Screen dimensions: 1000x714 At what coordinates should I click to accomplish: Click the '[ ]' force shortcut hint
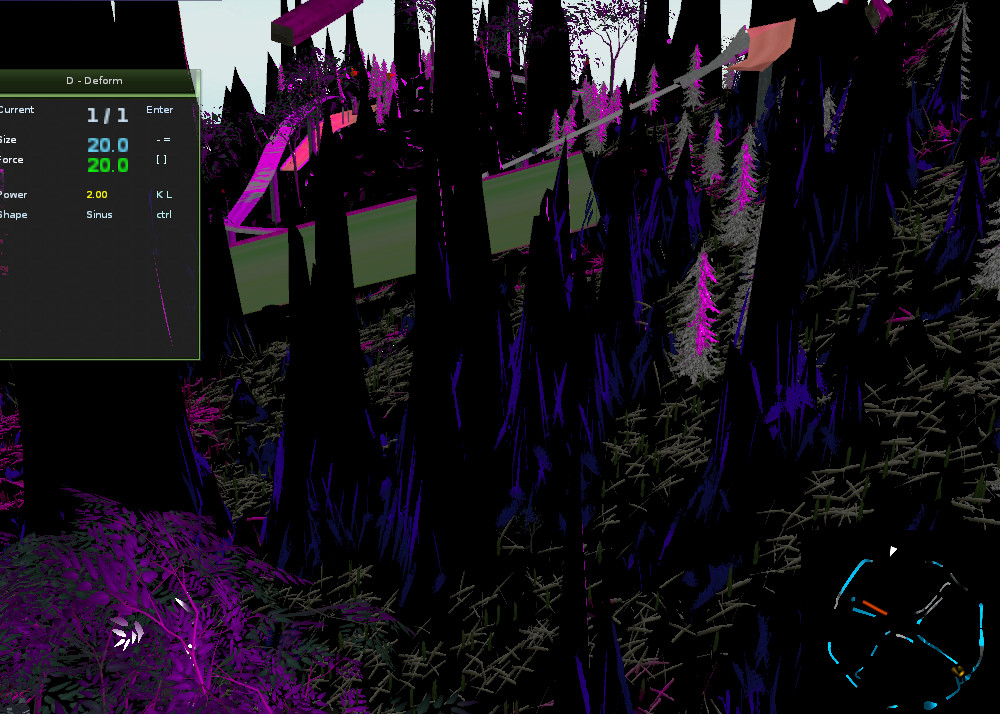[161, 160]
